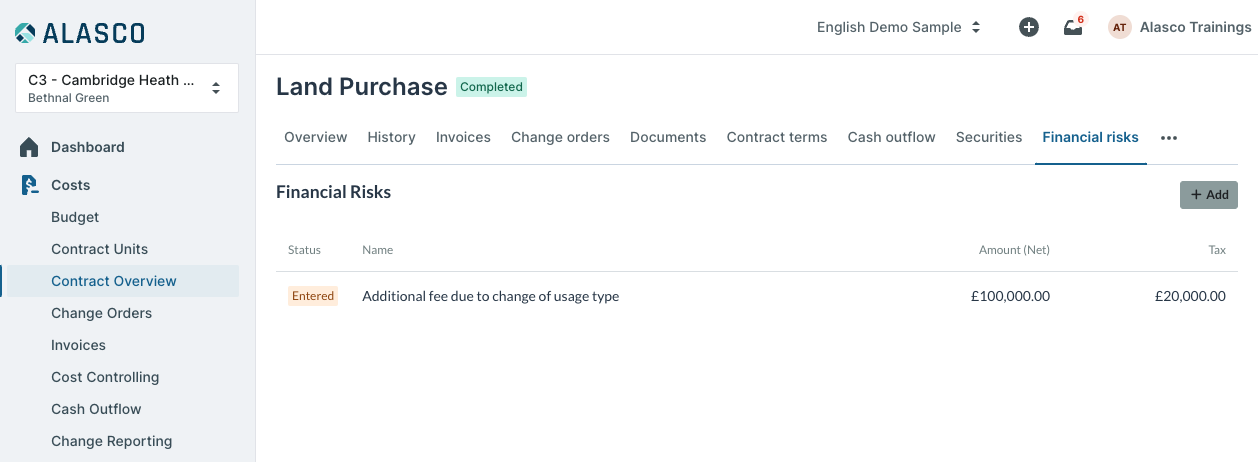The image size is (1258, 462).
Task: Switch to the Cash outflow tab
Action: (x=891, y=137)
